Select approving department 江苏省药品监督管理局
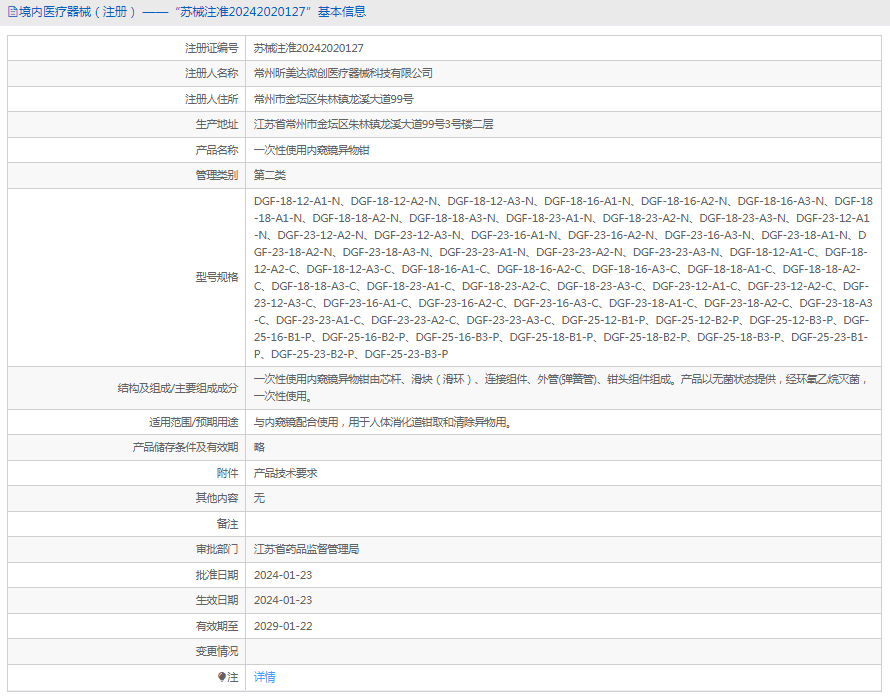The width and height of the screenshot is (890, 698). click(x=307, y=549)
